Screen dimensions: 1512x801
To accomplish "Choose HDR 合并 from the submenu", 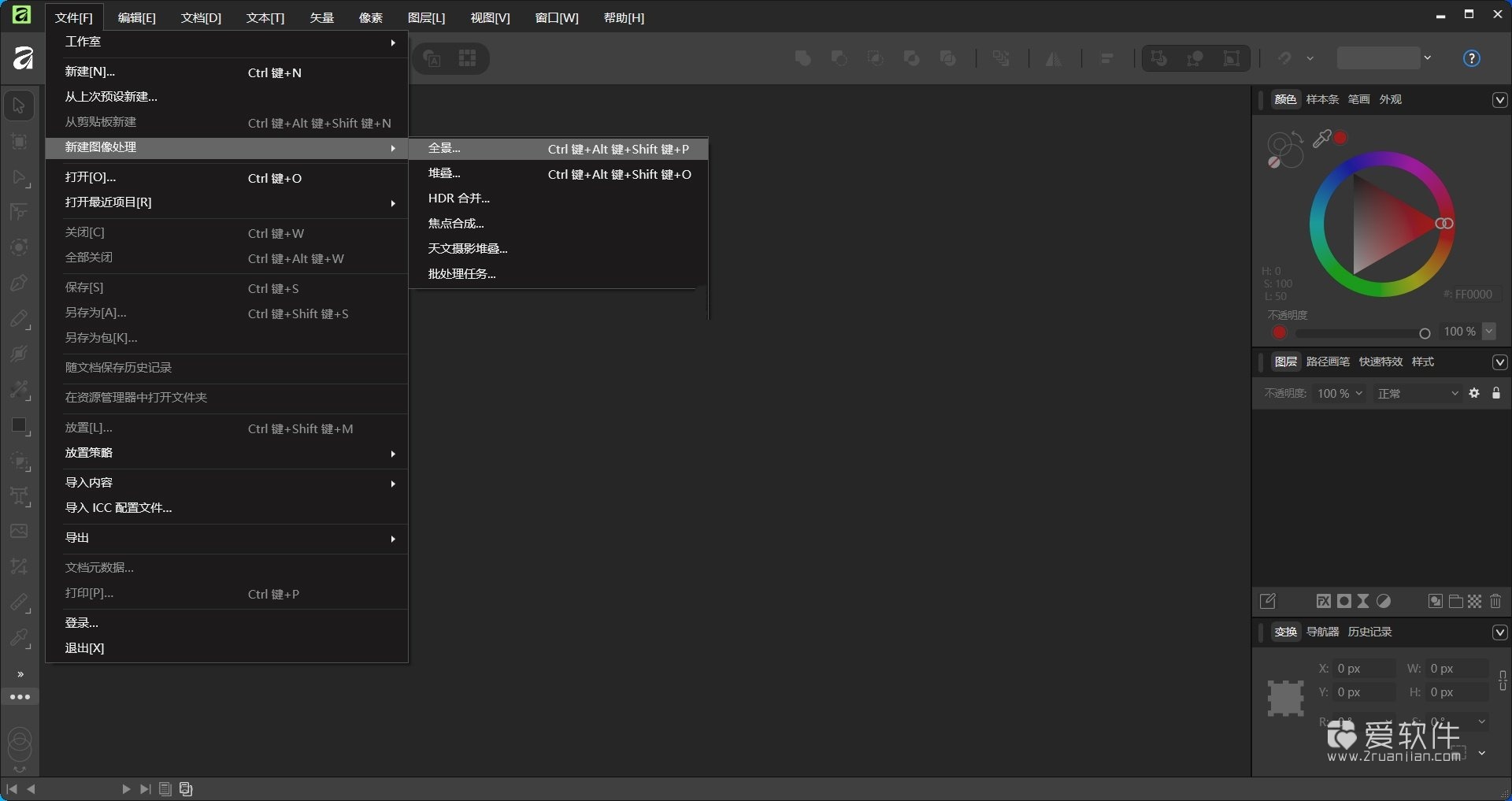I will 459,198.
